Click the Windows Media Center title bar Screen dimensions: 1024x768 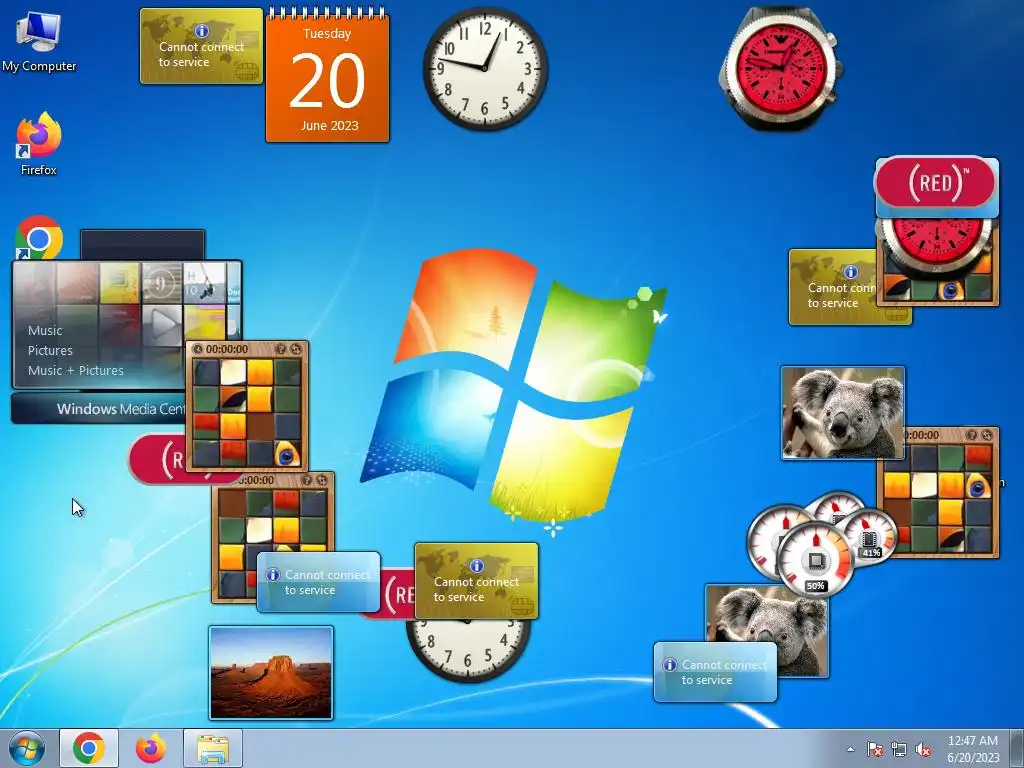[x=98, y=409]
